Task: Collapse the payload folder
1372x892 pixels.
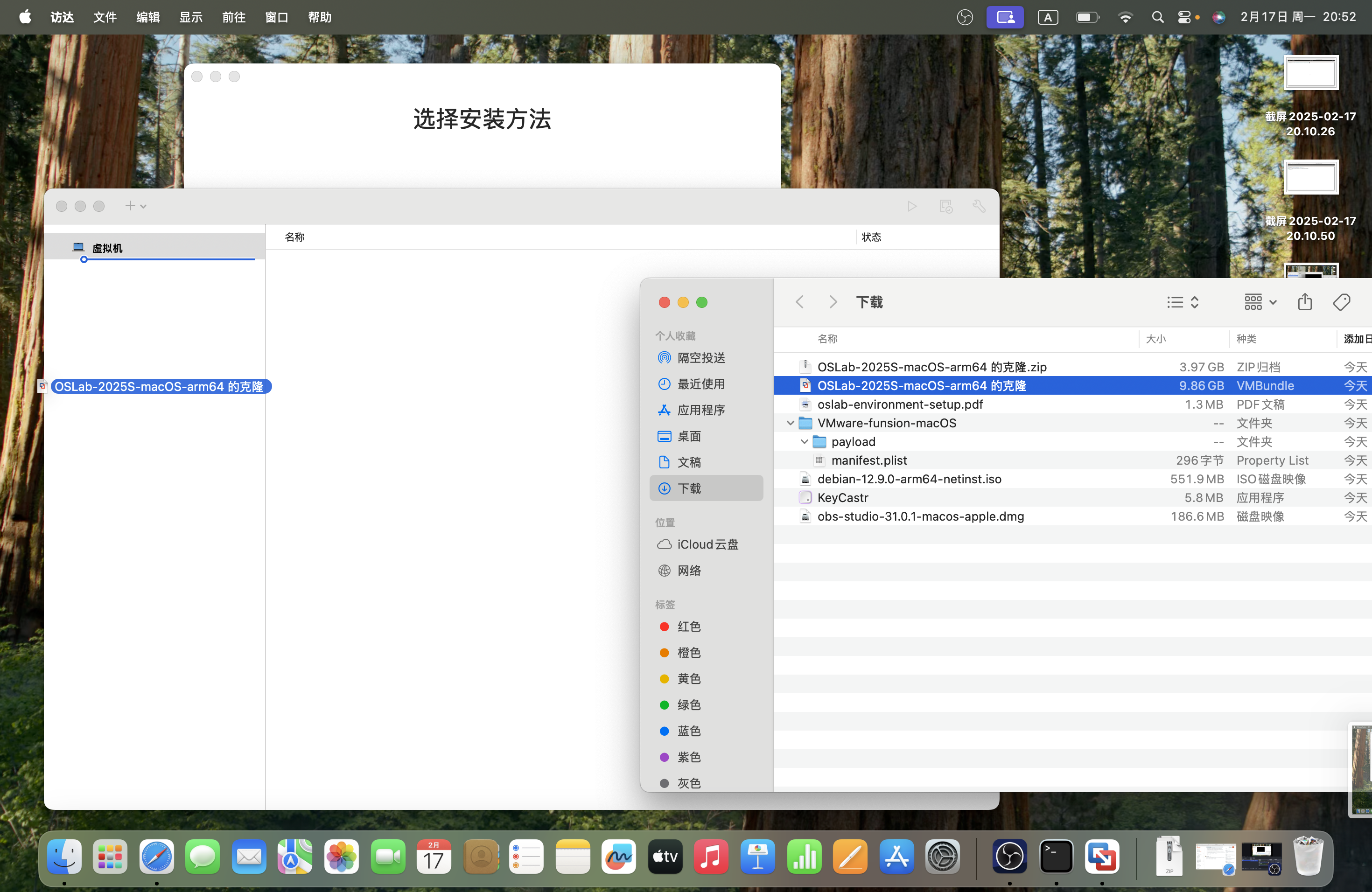Action: 804,442
